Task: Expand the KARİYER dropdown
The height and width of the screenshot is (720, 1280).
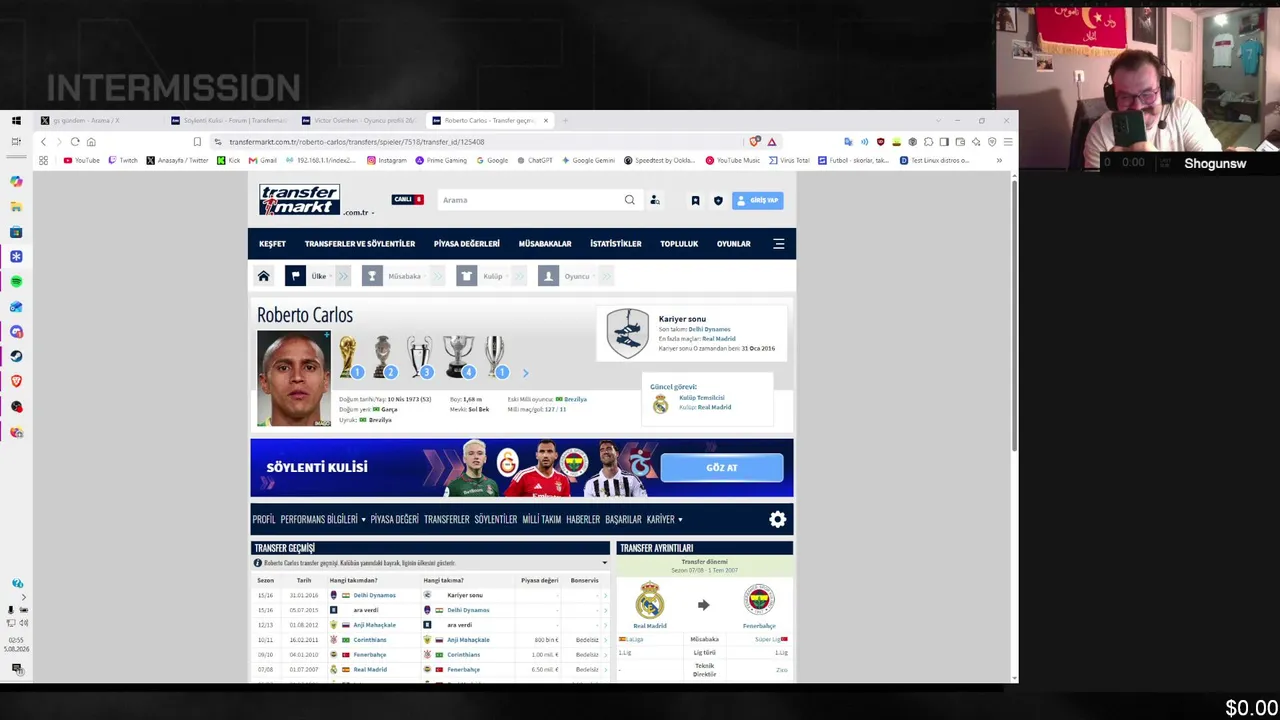Action: click(x=664, y=519)
